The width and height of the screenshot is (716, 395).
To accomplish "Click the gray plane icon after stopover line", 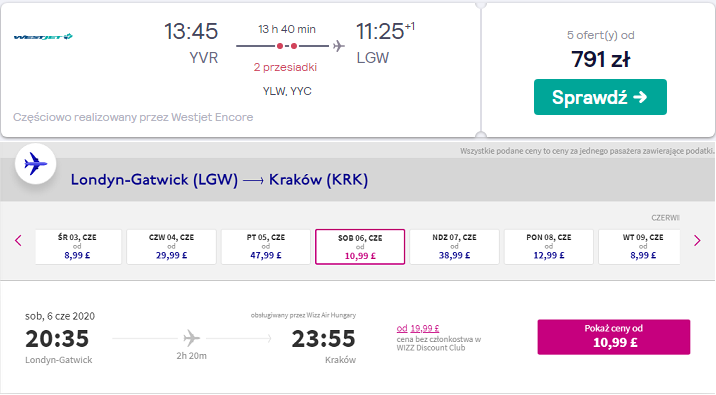I will [338, 46].
